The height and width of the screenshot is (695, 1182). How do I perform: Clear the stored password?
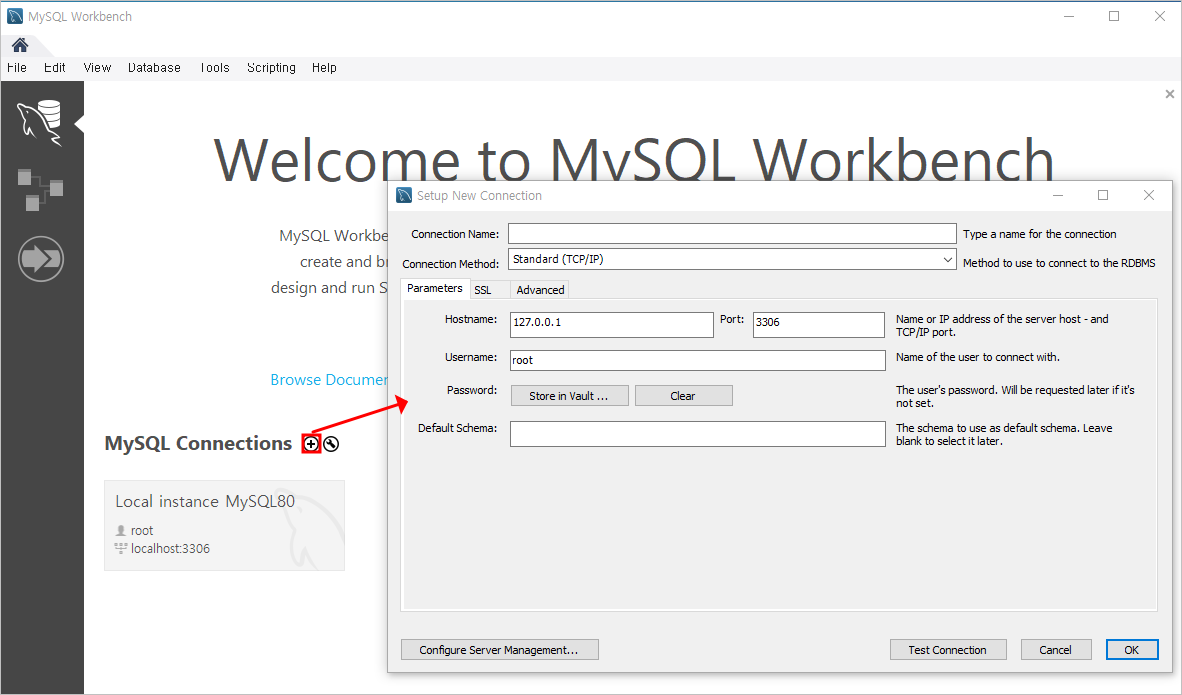click(x=683, y=396)
